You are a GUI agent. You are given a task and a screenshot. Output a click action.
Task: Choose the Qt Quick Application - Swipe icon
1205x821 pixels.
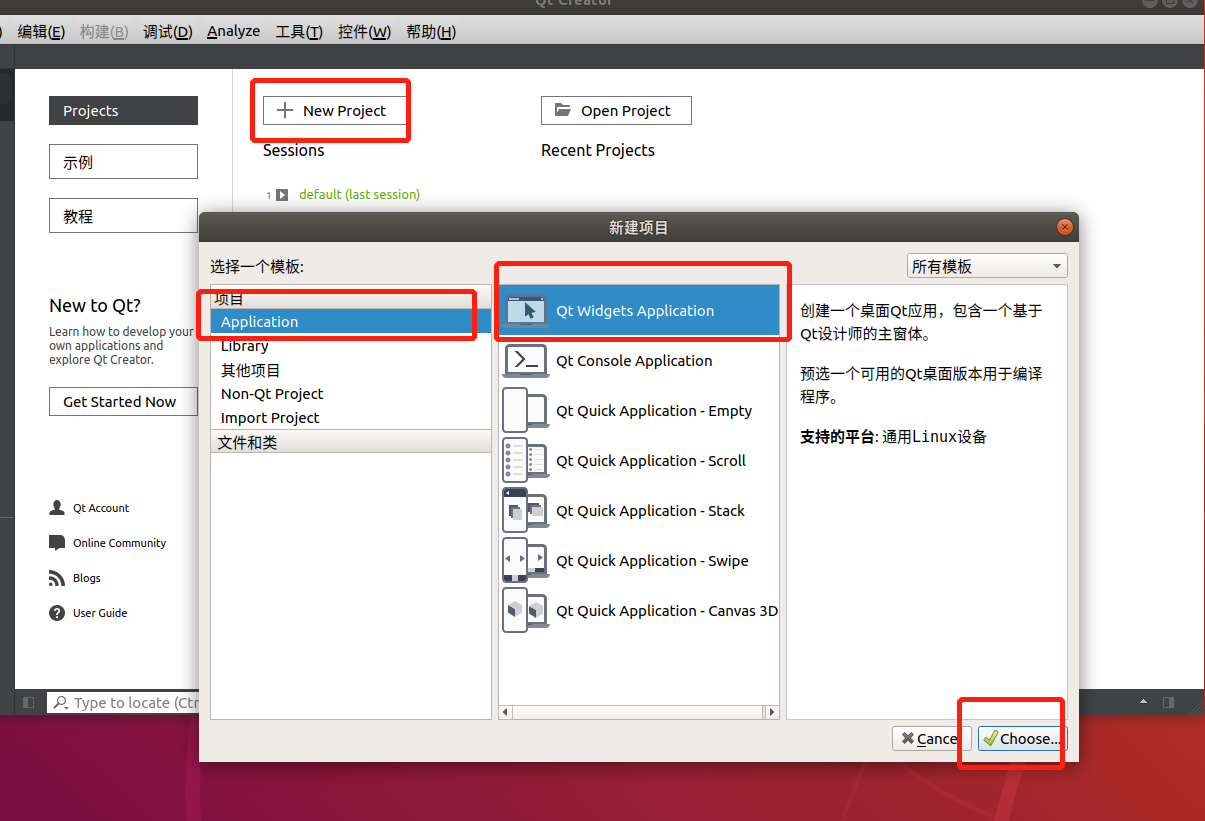526,561
